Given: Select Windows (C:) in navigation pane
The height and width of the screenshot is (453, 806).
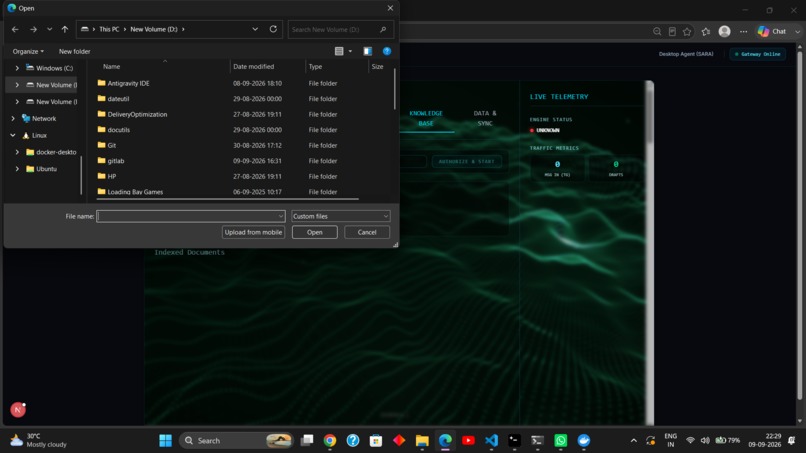Looking at the screenshot, I should 49,68.
